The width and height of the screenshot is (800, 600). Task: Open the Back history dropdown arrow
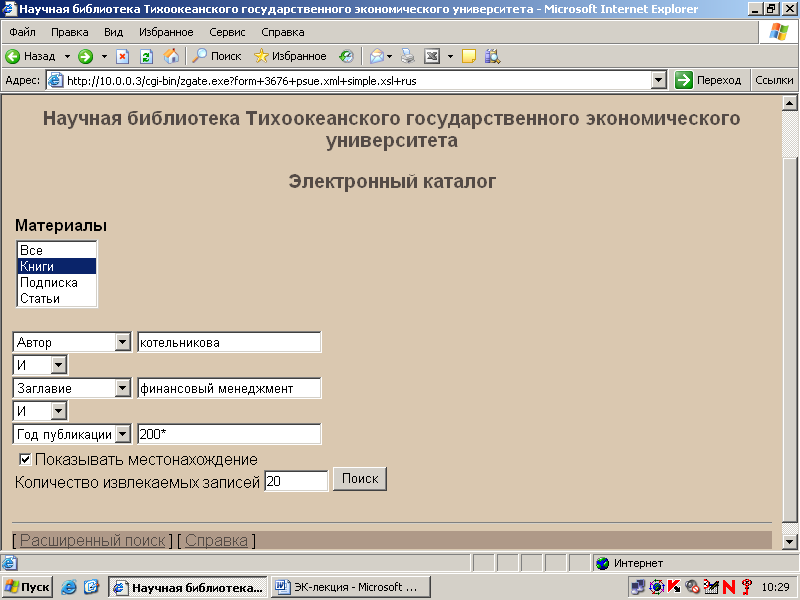tap(67, 56)
